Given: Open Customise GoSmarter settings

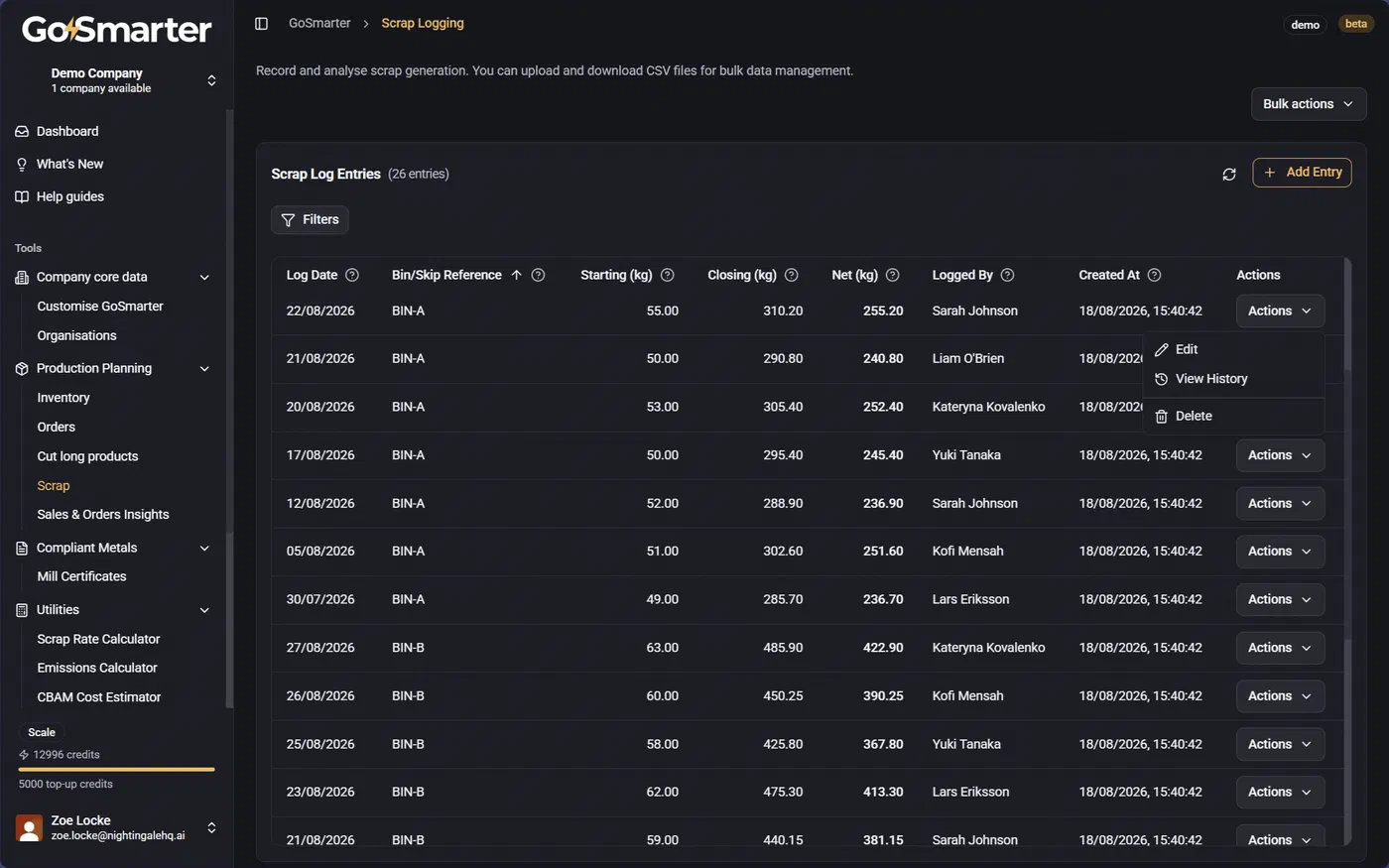Looking at the screenshot, I should pos(100,307).
